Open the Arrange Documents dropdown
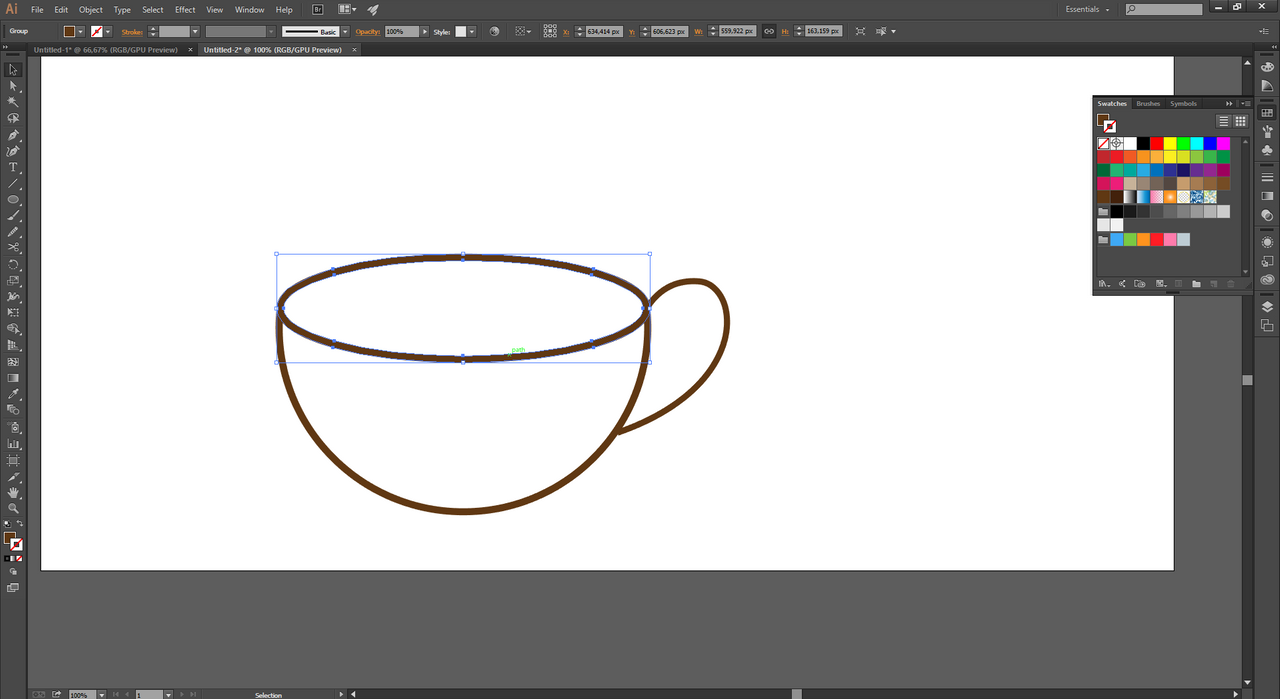 pyautogui.click(x=348, y=9)
